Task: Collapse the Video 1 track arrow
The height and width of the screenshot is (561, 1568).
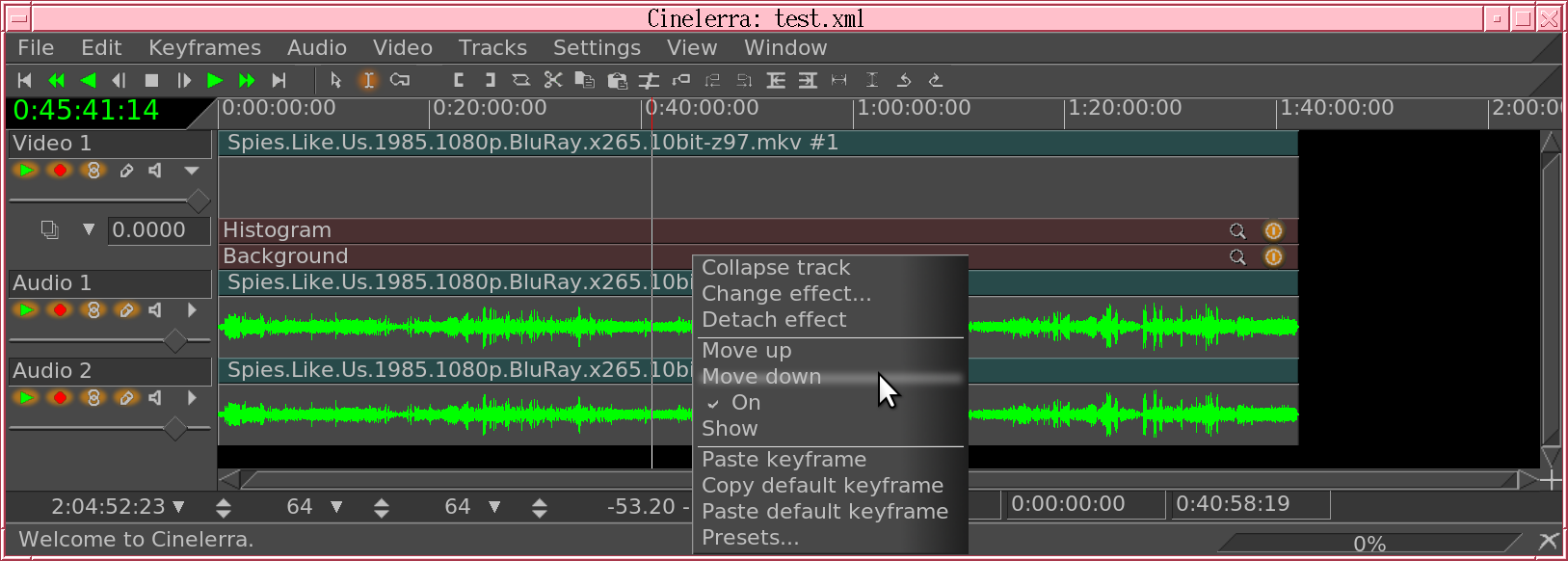Action: [x=192, y=171]
